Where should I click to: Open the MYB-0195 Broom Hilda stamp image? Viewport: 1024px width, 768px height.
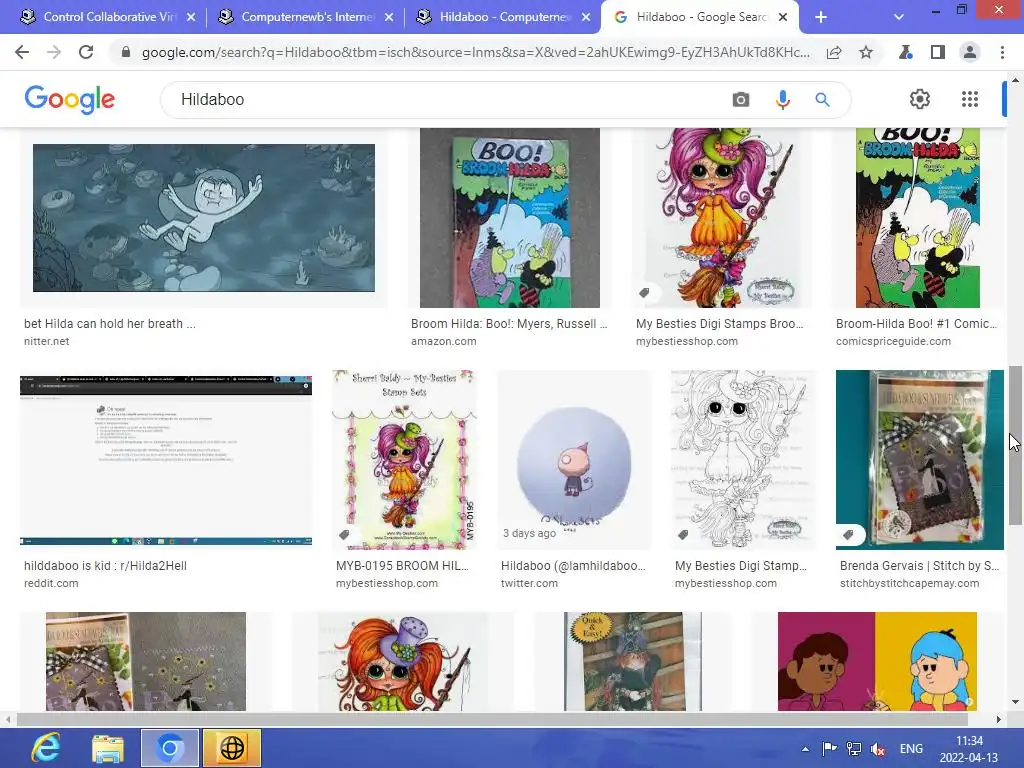coord(404,460)
